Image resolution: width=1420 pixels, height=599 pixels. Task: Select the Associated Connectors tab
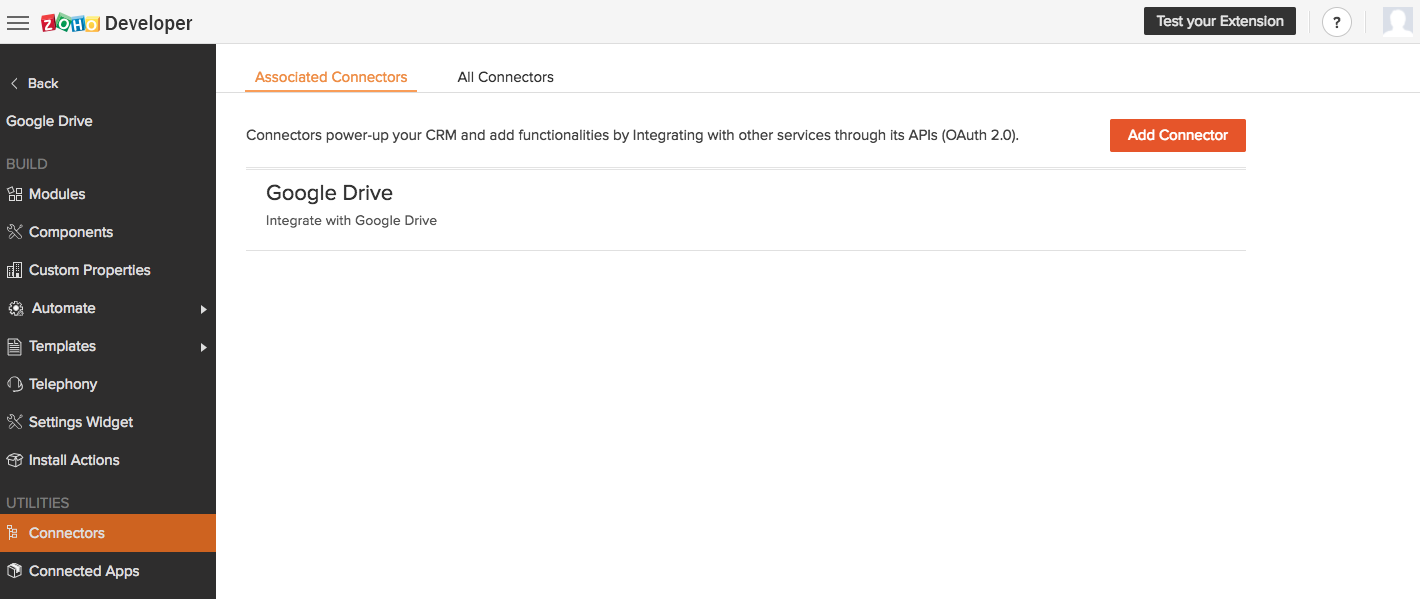(331, 77)
